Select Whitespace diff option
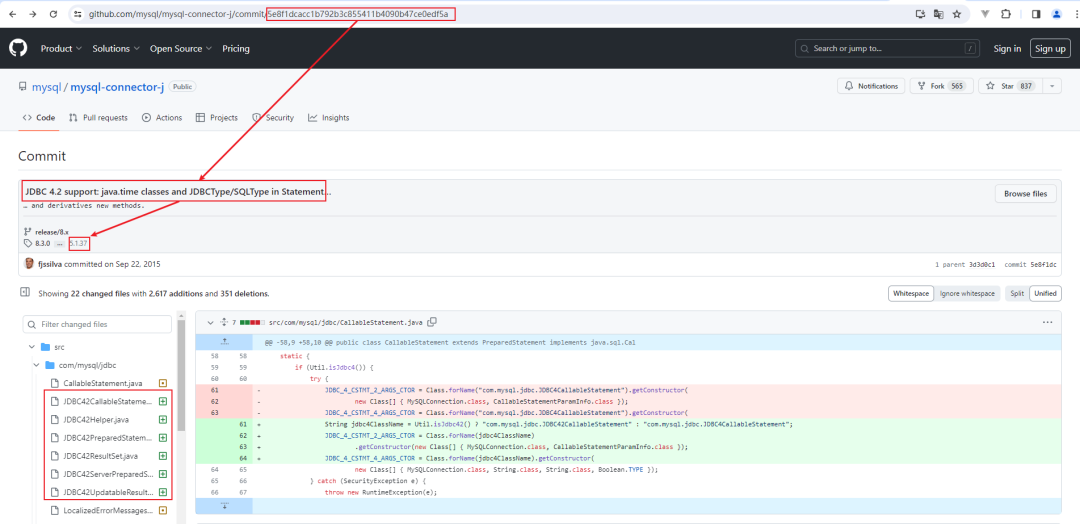This screenshot has width=1080, height=524. click(912, 293)
